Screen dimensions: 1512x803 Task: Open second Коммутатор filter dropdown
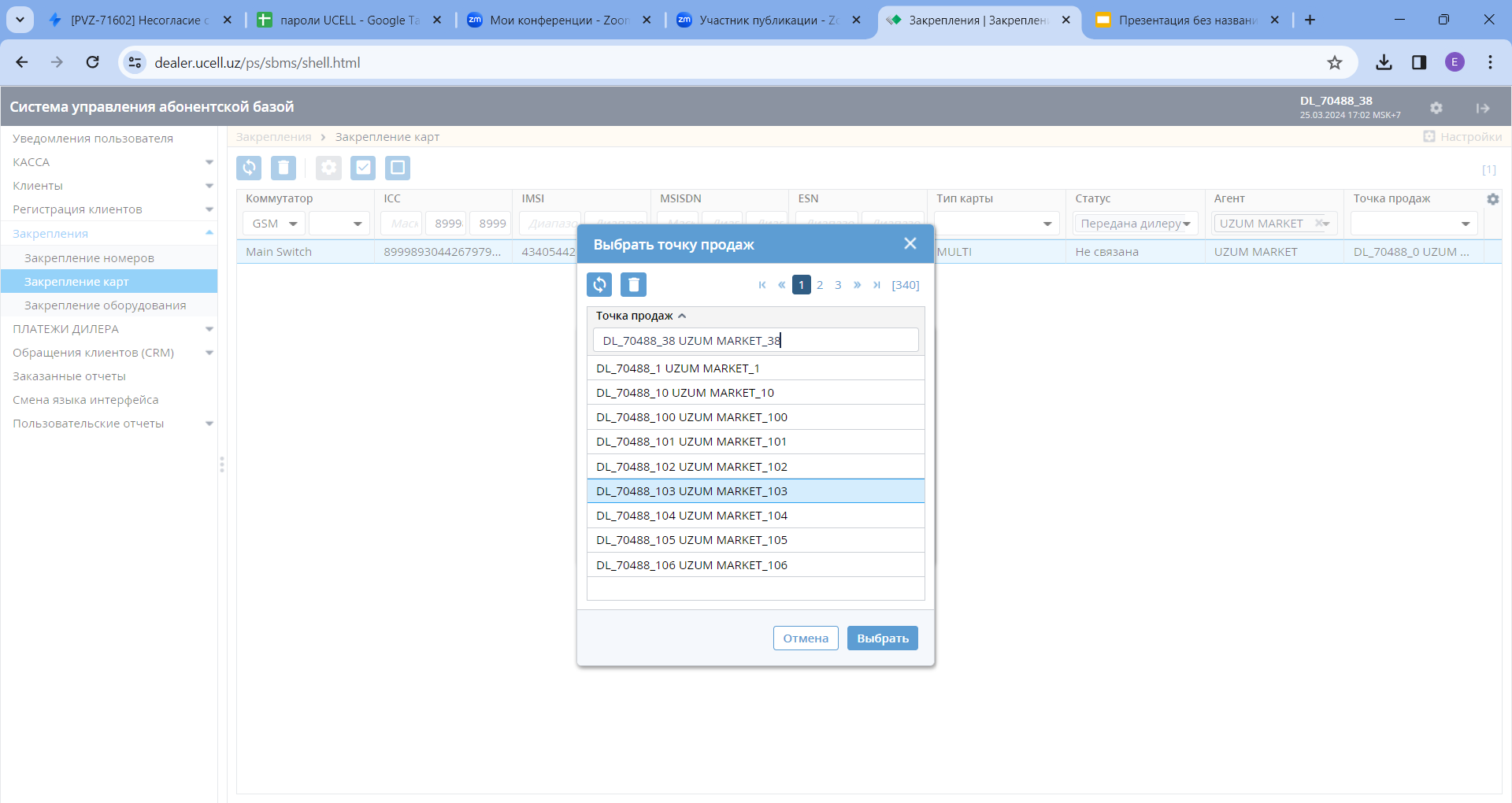(339, 224)
